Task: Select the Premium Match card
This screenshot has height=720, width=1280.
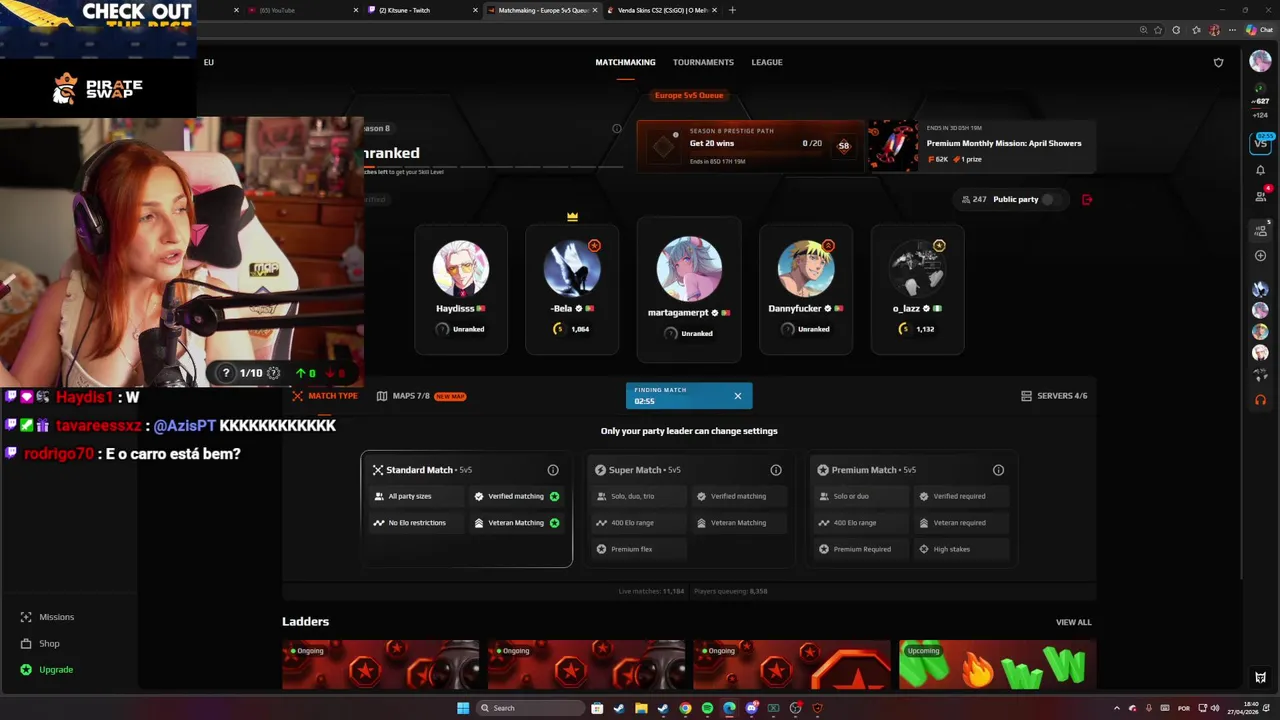Action: coord(912,509)
